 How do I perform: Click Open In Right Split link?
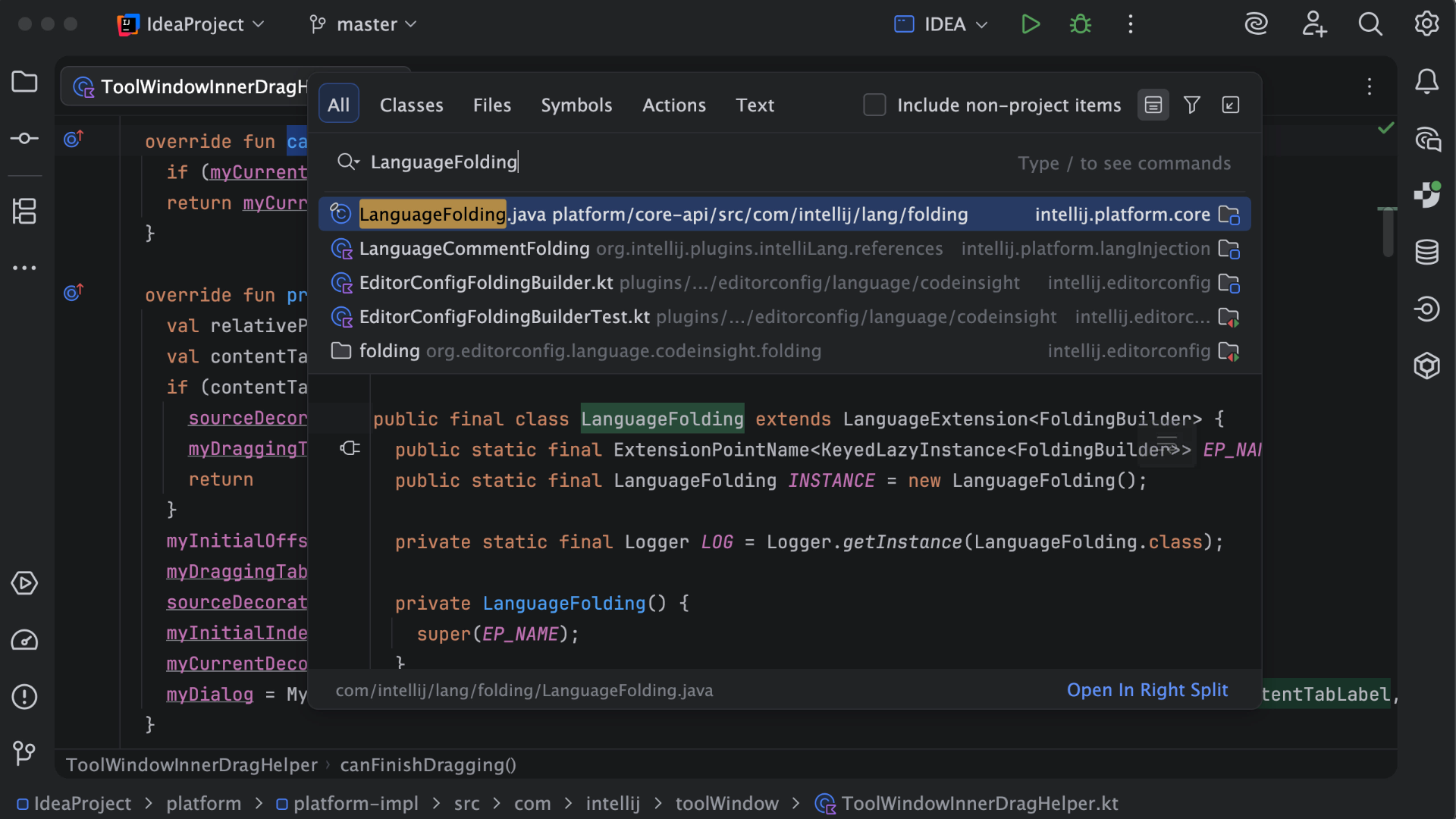1147,690
